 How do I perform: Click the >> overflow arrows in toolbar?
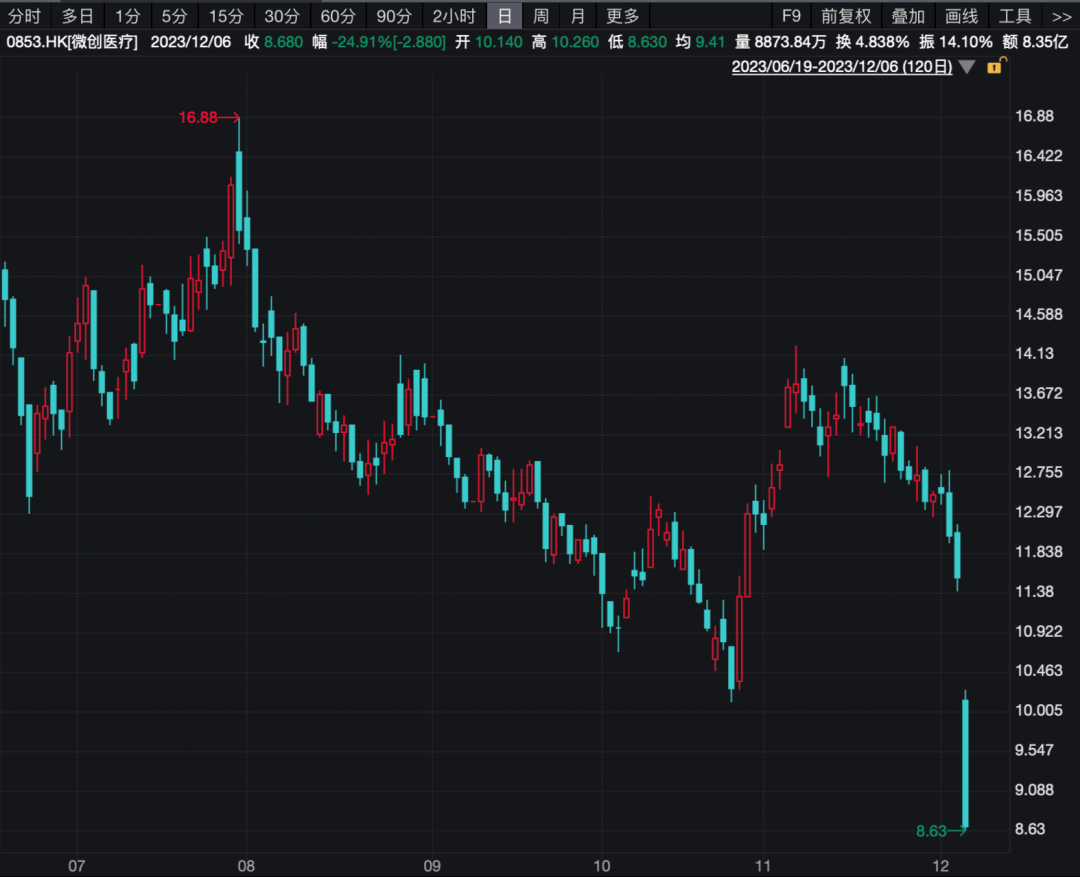(x=1061, y=16)
